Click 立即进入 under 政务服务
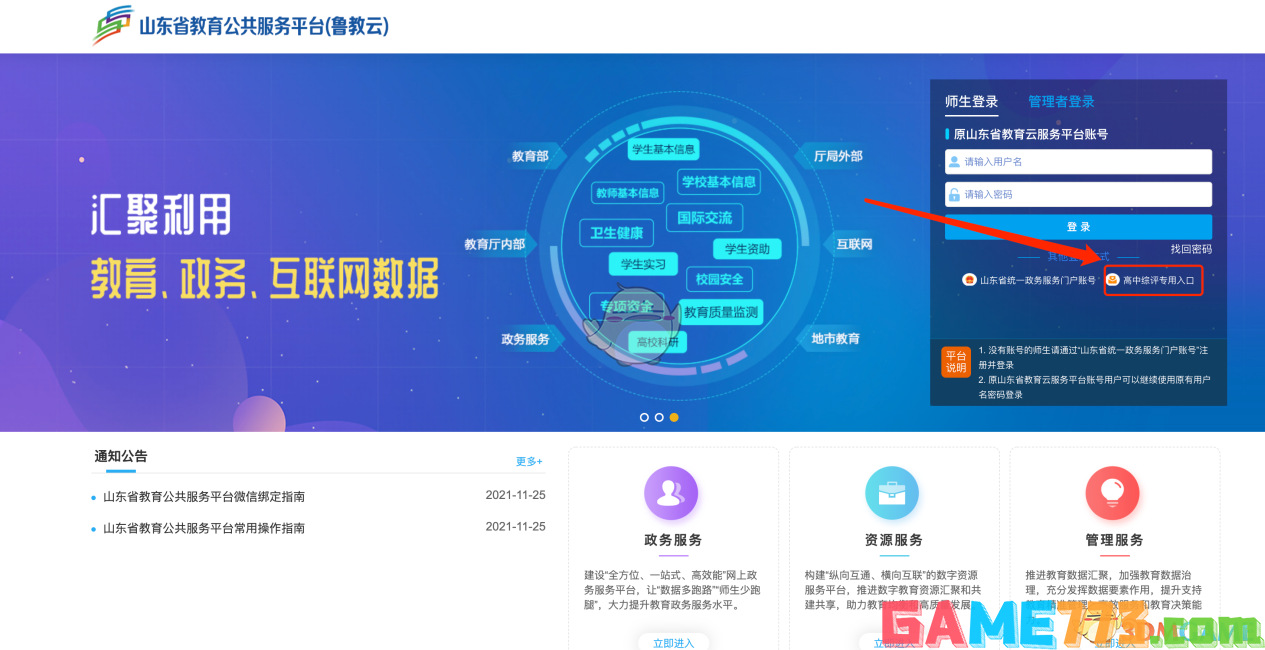The width and height of the screenshot is (1265, 650). pos(673,643)
